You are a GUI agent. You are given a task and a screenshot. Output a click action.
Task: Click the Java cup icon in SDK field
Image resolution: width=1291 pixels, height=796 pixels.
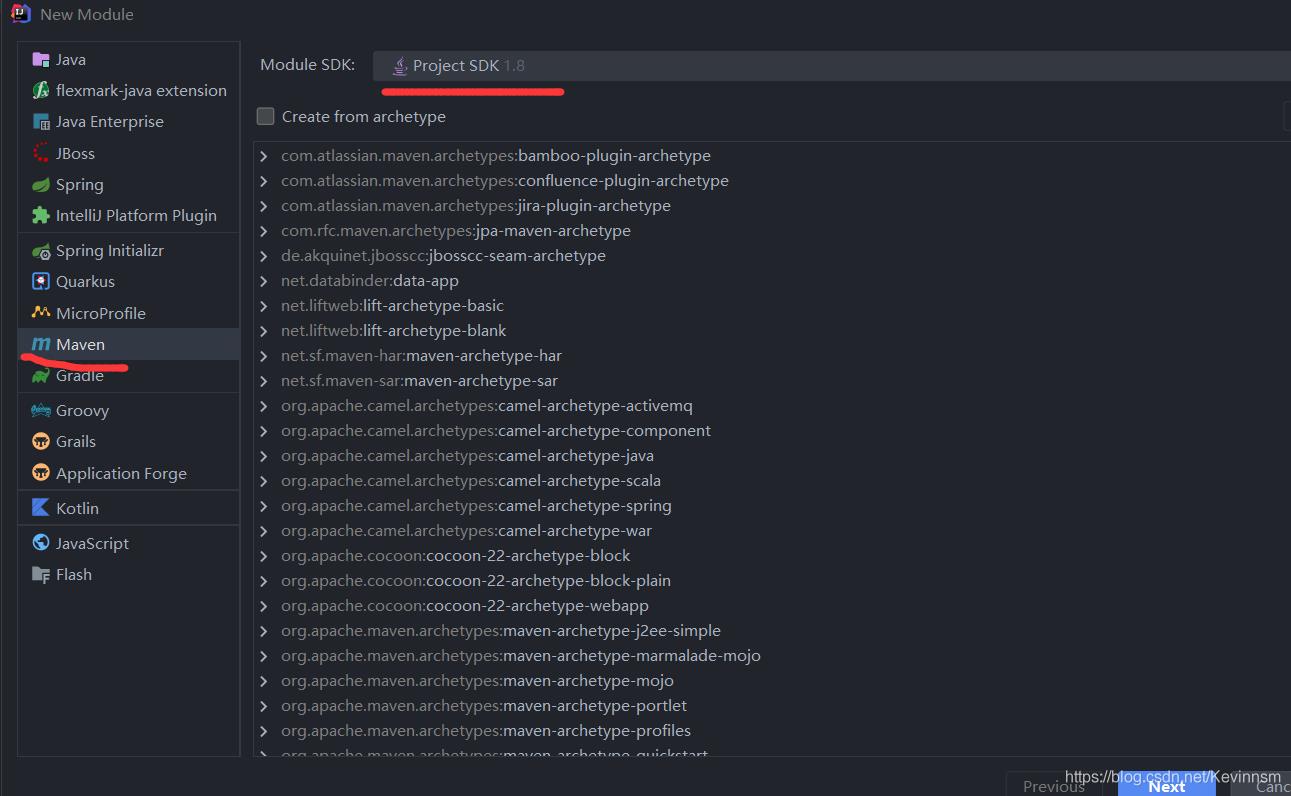pyautogui.click(x=400, y=66)
